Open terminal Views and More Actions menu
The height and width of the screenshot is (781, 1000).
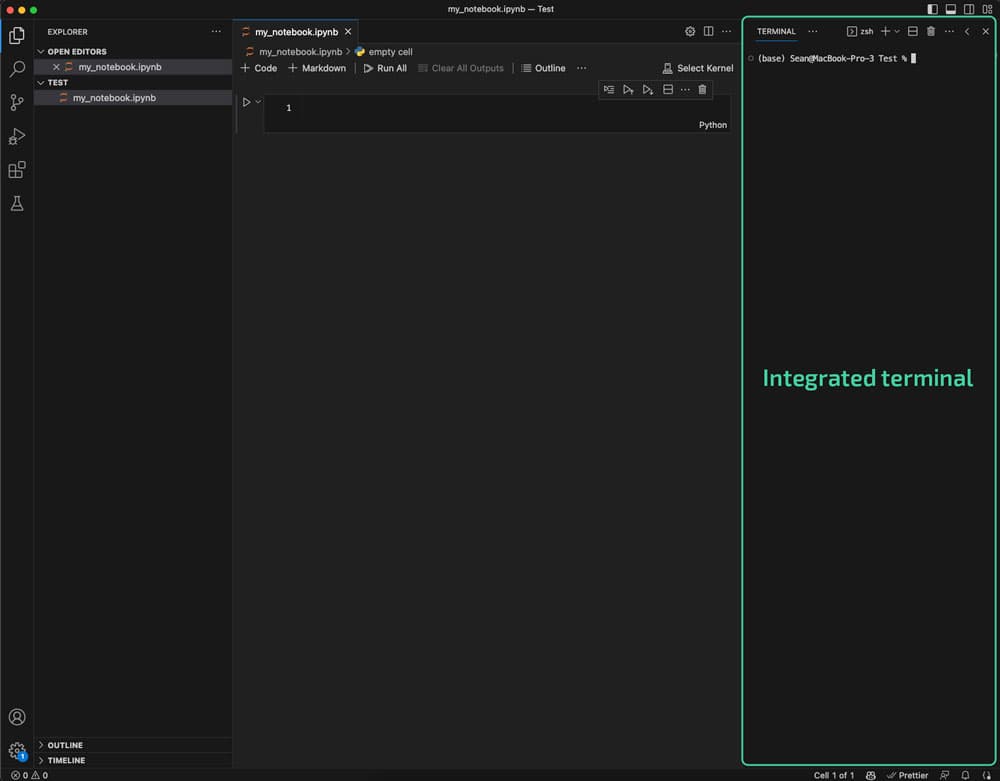950,31
